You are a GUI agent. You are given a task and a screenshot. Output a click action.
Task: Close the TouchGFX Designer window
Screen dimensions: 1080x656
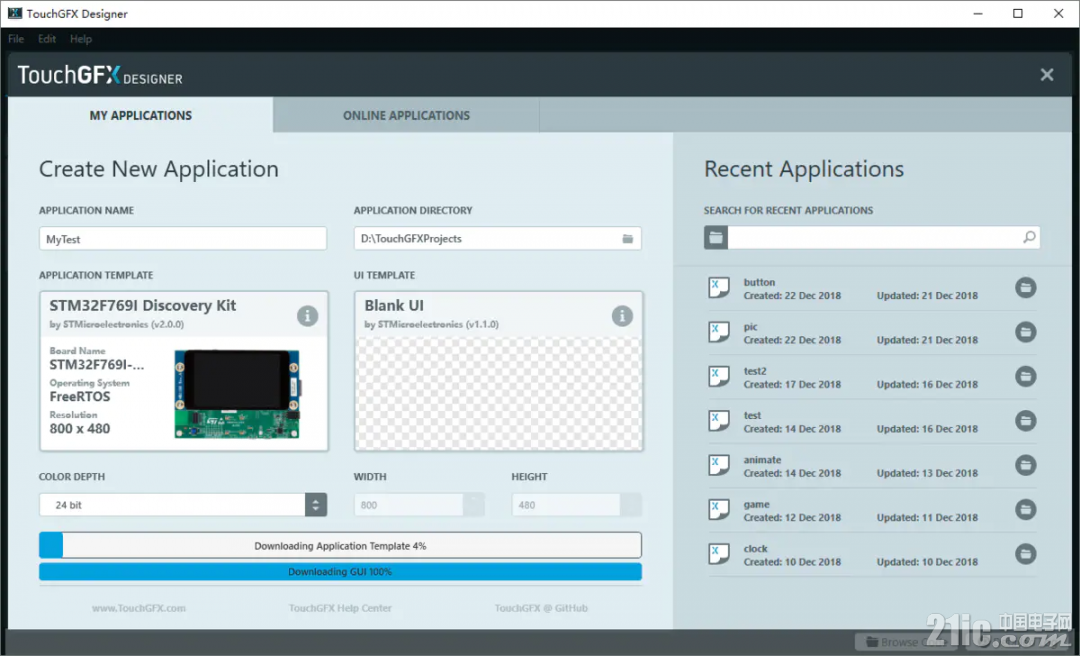(1059, 14)
